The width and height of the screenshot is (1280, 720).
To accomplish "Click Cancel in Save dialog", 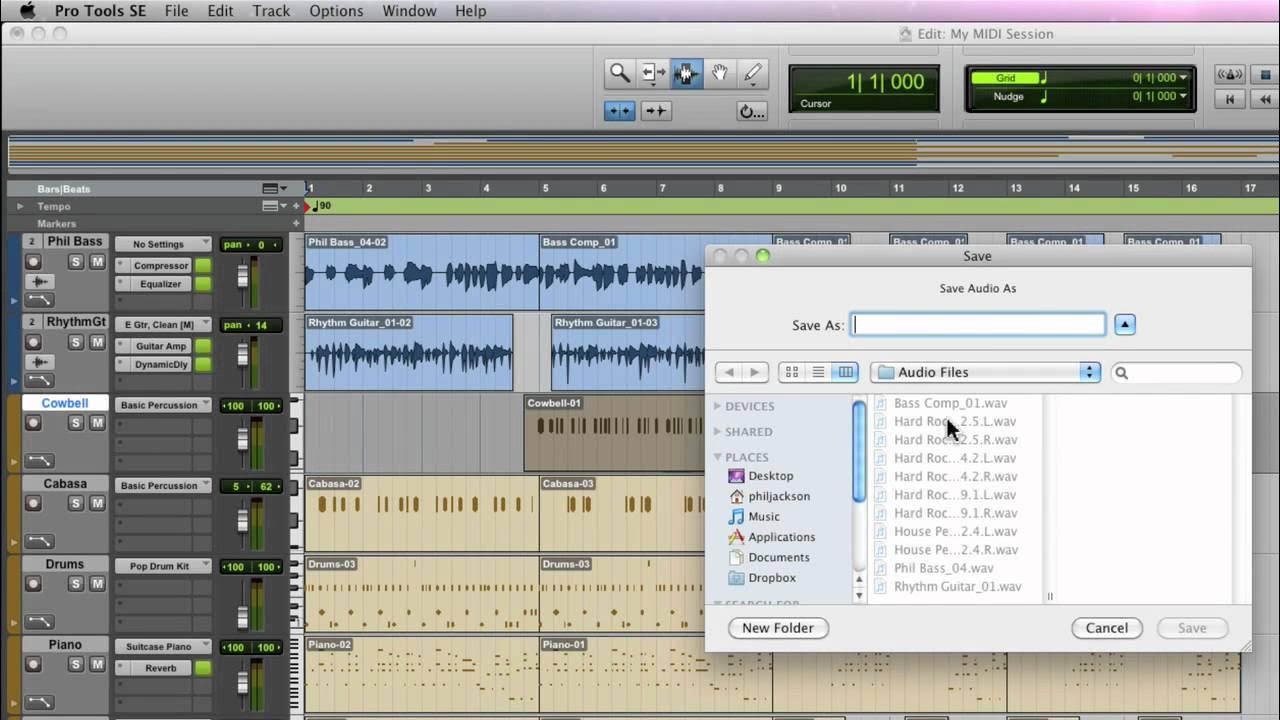I will pos(1107,628).
